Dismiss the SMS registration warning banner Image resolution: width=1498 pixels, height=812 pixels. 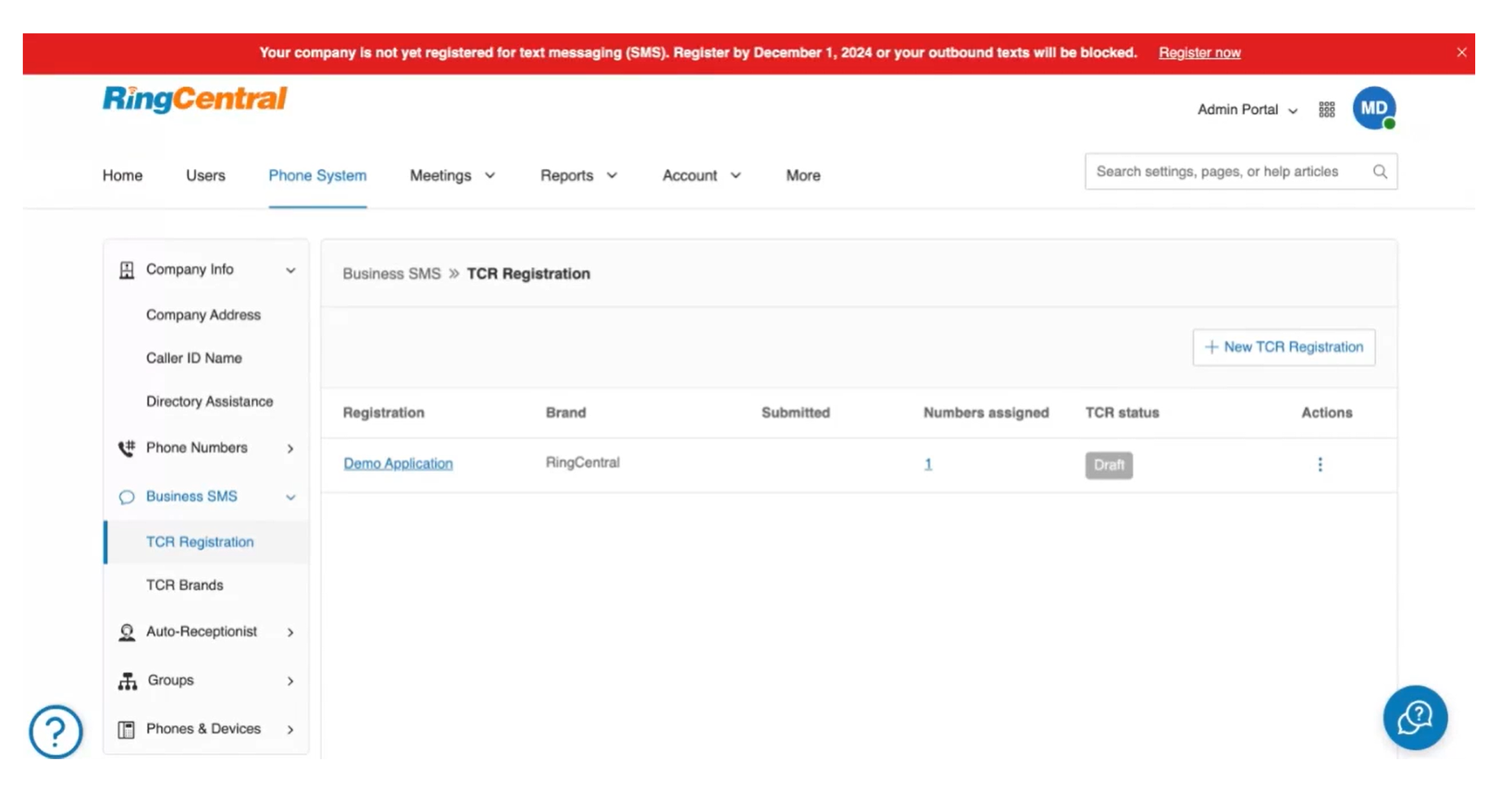coord(1461,52)
